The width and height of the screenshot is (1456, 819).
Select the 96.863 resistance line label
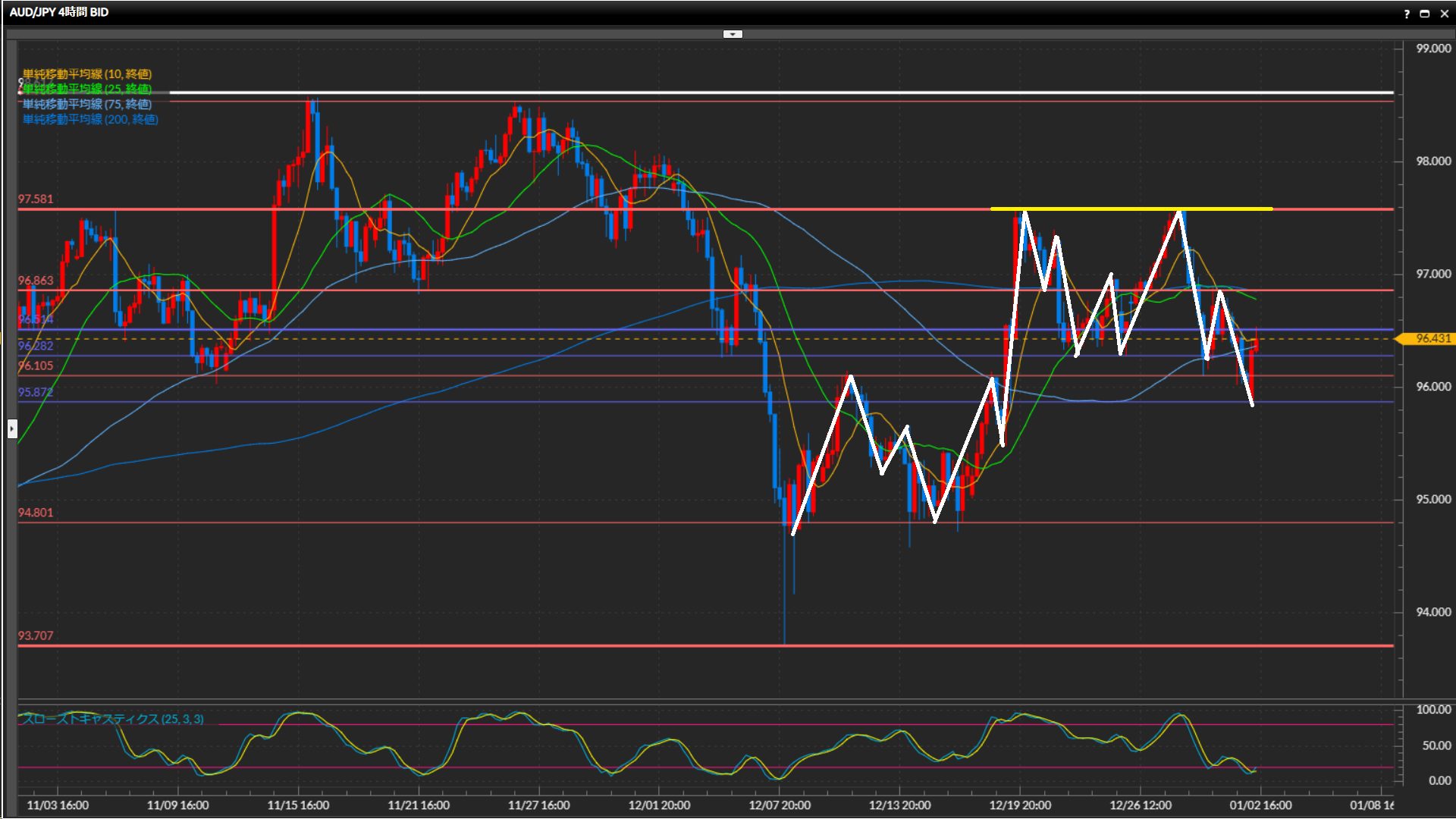click(36, 281)
